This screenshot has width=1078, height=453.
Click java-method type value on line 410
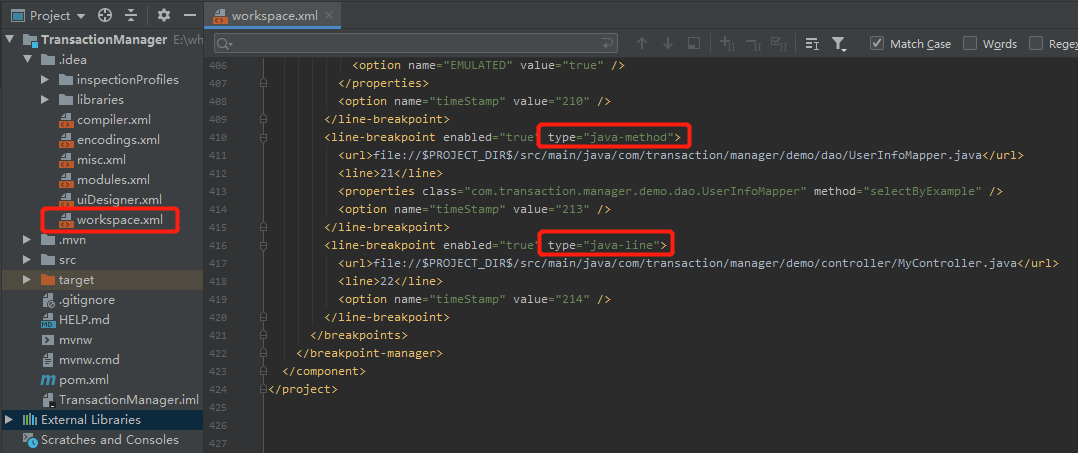point(629,137)
